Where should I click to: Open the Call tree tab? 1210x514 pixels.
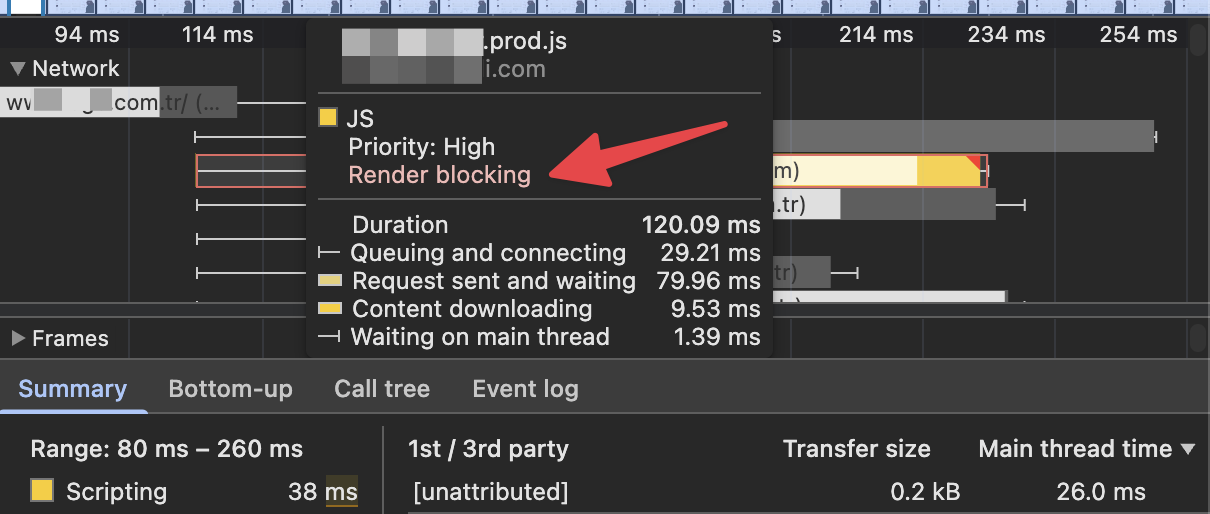pyautogui.click(x=382, y=389)
